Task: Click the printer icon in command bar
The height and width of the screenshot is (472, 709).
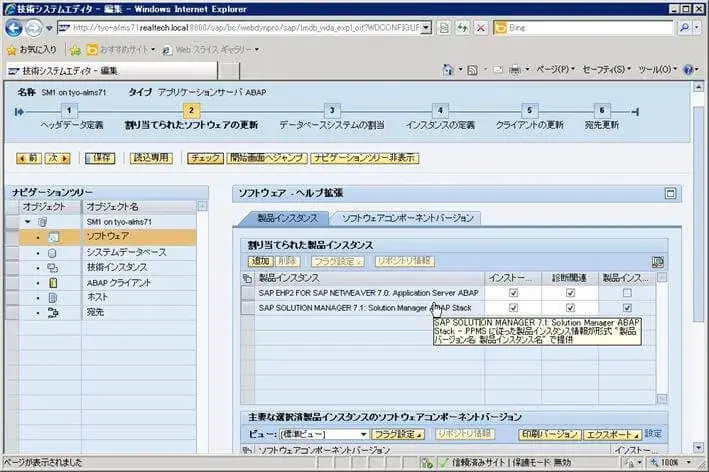Action: [515, 70]
